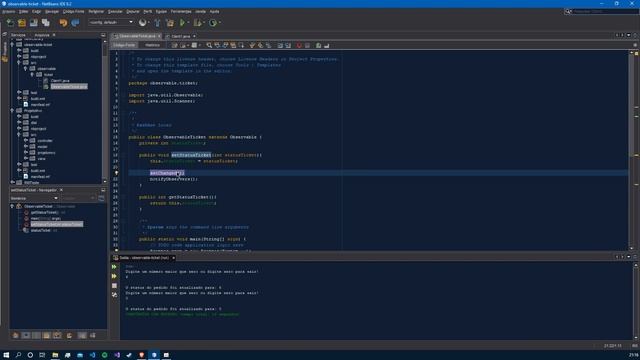The image size is (640, 360).
Task: Select ObservableTicket.java in the project tree
Action: click(69, 87)
